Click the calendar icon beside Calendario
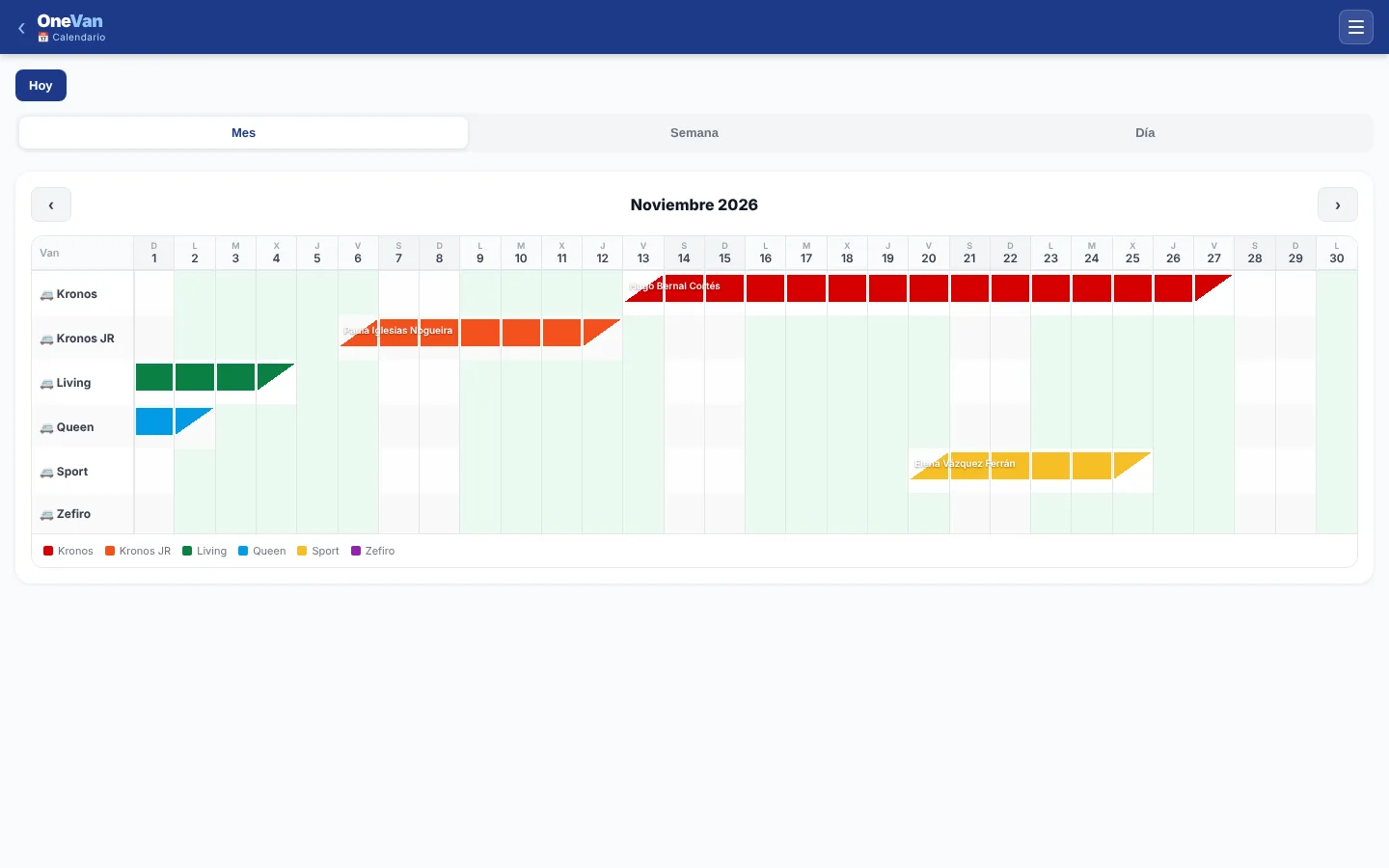Image resolution: width=1389 pixels, height=868 pixels. click(x=43, y=38)
